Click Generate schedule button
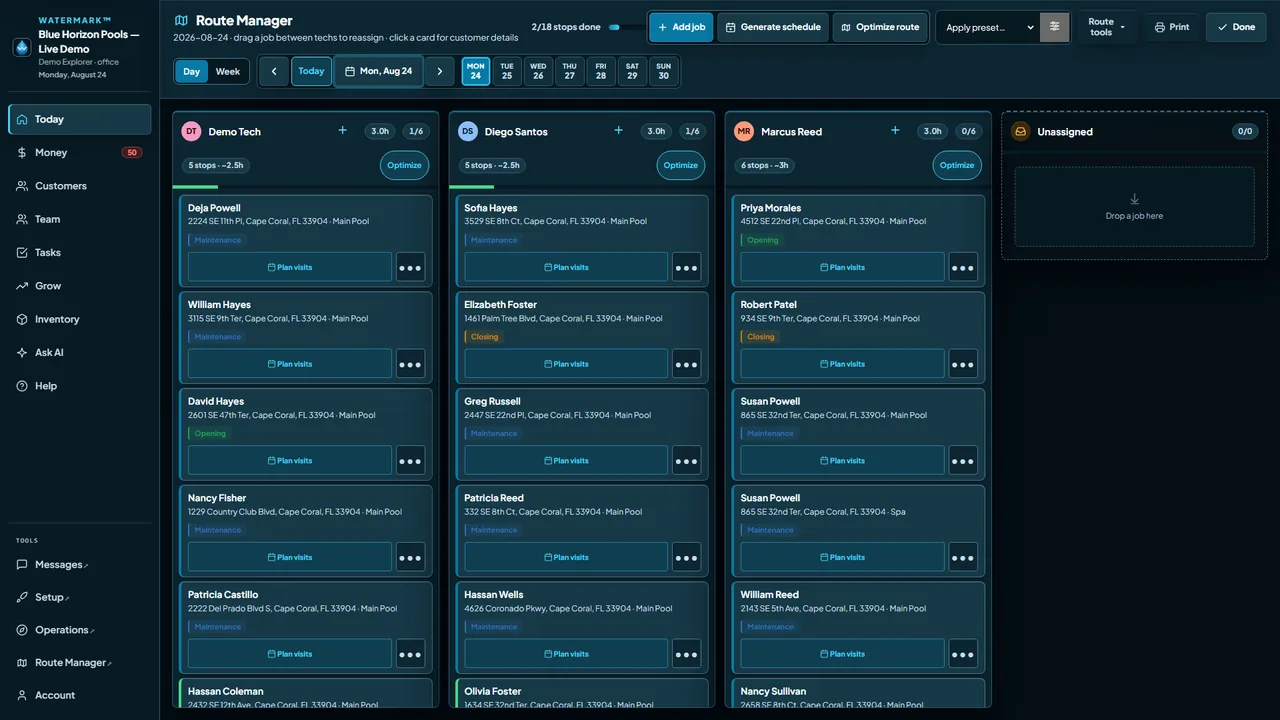This screenshot has height=720, width=1280. click(x=773, y=27)
